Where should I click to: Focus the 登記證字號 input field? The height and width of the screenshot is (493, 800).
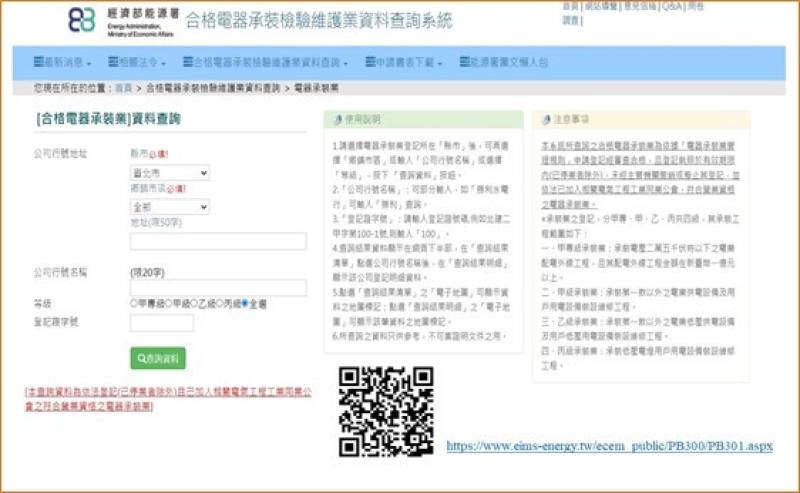coord(162,323)
